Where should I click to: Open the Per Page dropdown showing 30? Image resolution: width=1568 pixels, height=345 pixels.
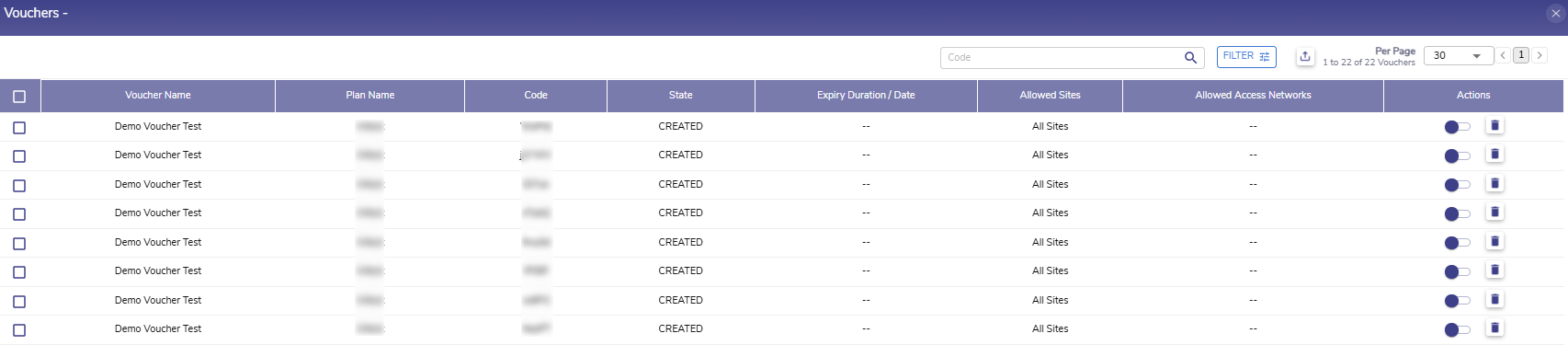click(1458, 56)
